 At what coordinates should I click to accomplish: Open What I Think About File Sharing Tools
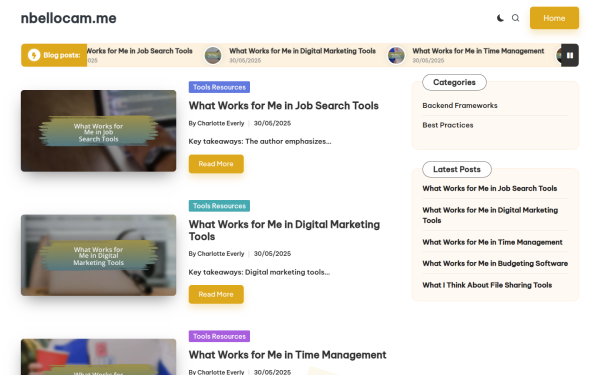(487, 285)
